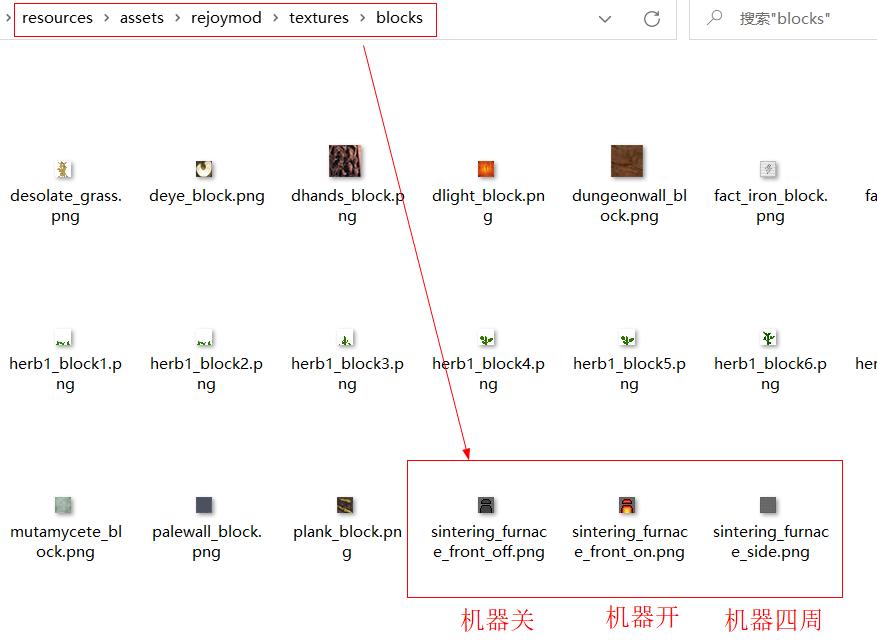The image size is (877, 640).
Task: Expand the chevron after rejoymod breadcrumb
Action: click(x=275, y=18)
